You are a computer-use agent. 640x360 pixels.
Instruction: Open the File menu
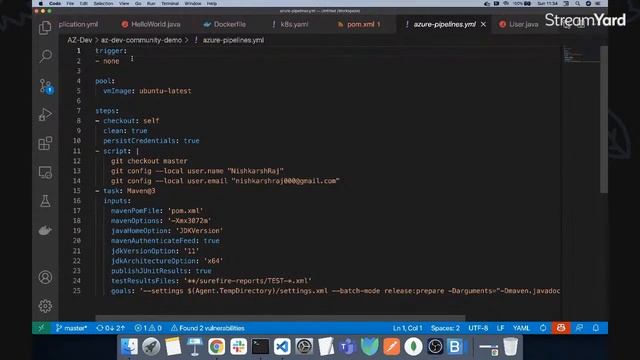(70, 4)
